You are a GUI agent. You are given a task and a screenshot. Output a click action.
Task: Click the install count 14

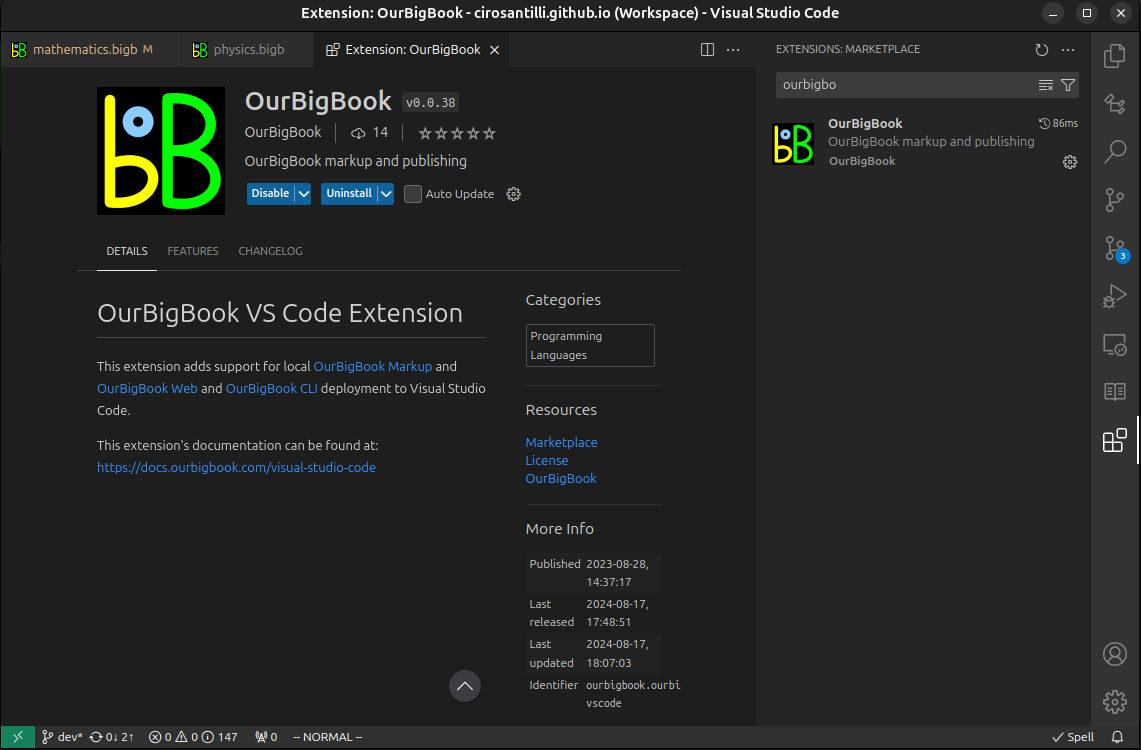[370, 132]
